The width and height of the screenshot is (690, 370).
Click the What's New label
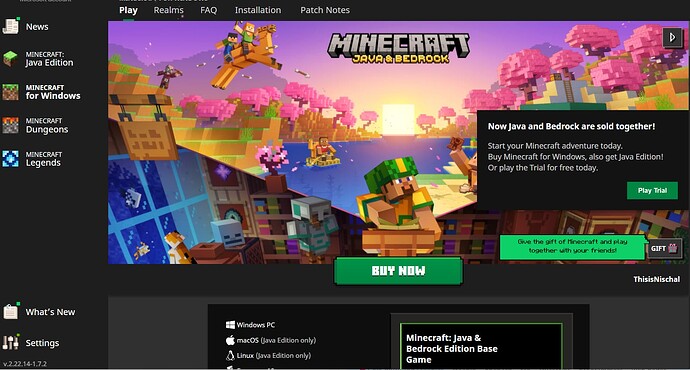50,312
